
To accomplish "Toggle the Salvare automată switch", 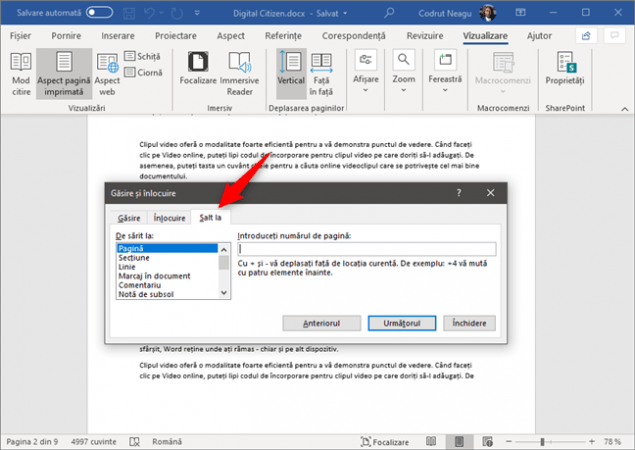I will pyautogui.click(x=99, y=12).
